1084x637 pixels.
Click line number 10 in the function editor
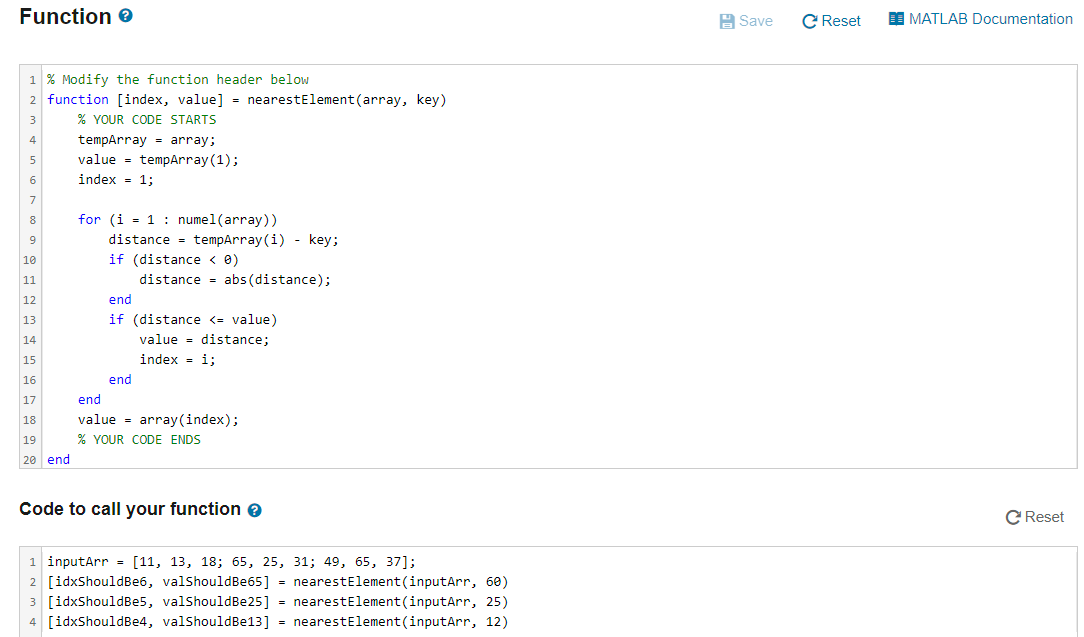click(x=29, y=259)
